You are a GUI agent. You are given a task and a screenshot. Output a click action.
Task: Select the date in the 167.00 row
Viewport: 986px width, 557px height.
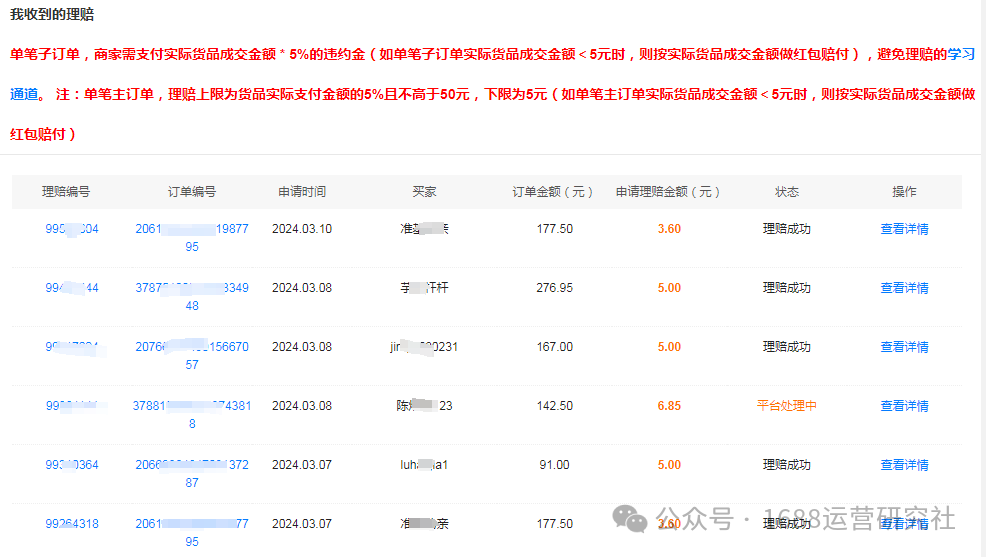click(302, 347)
